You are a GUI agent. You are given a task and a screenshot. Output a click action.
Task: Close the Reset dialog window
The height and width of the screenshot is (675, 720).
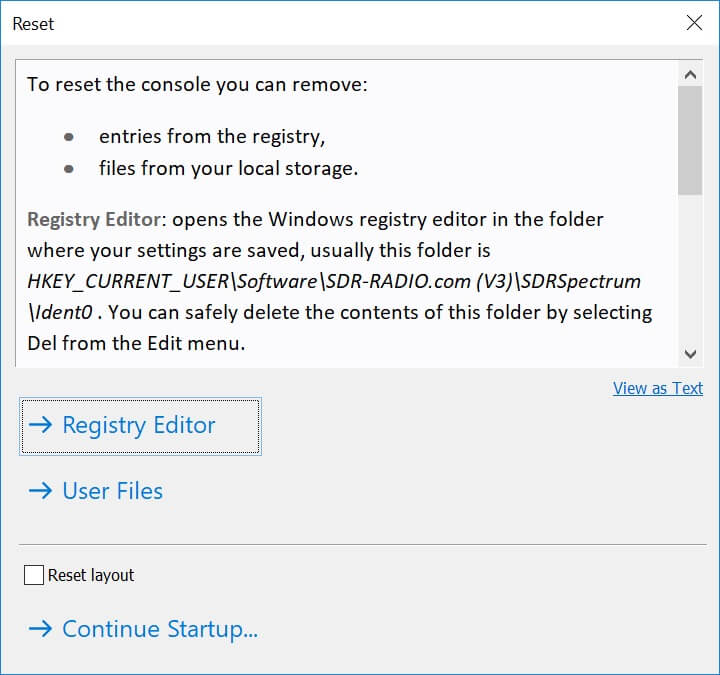point(694,23)
